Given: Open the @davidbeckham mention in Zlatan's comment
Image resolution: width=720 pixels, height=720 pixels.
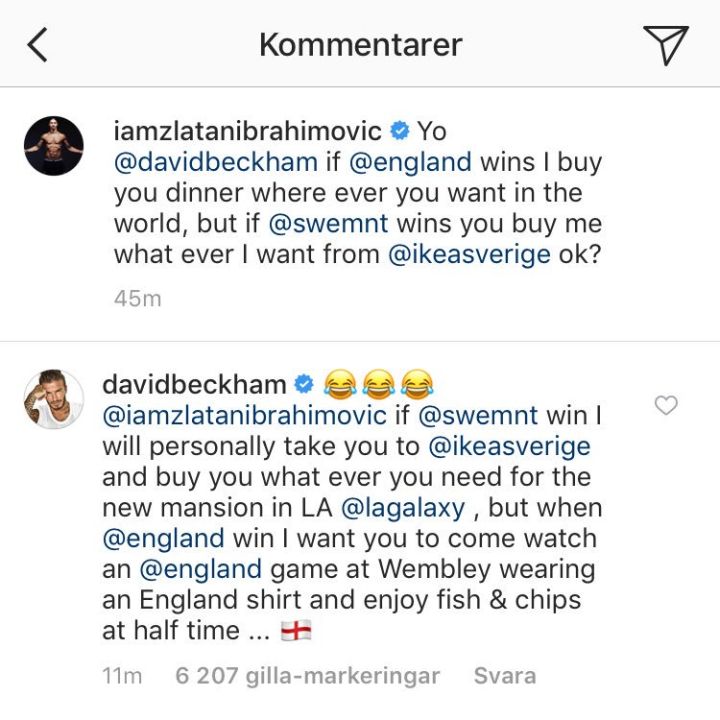Looking at the screenshot, I should tap(216, 162).
